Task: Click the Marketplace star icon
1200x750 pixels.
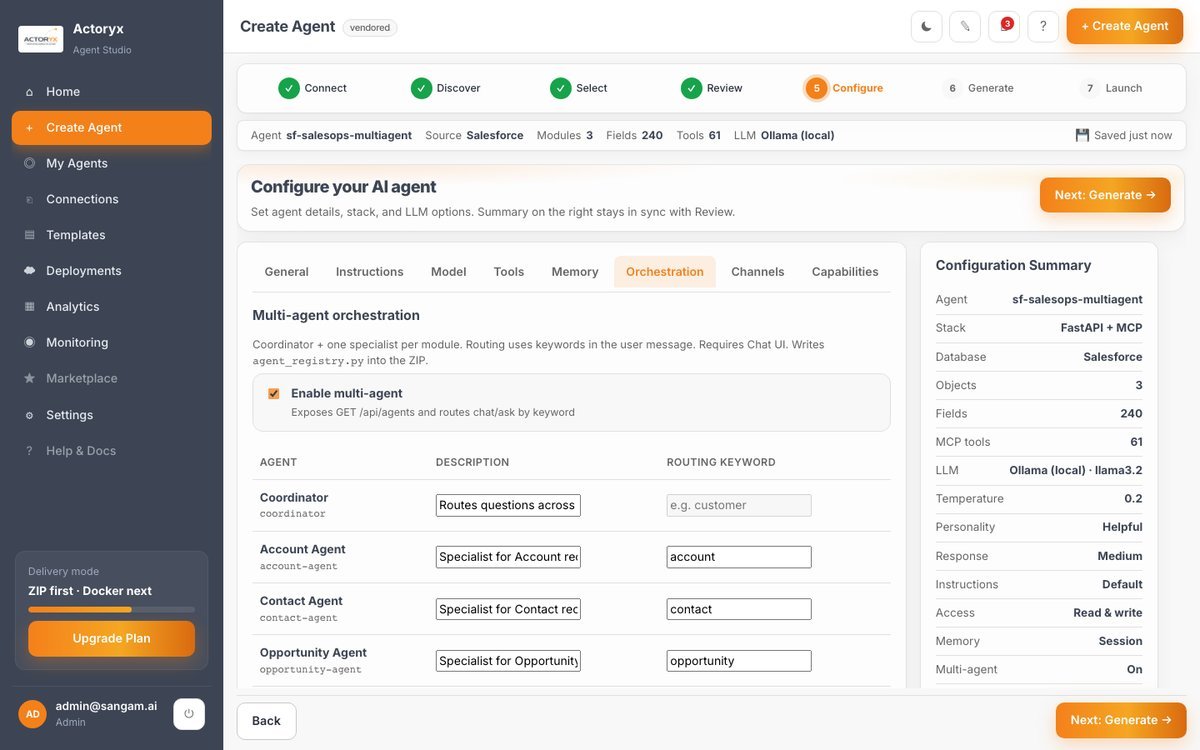Action: click(29, 378)
